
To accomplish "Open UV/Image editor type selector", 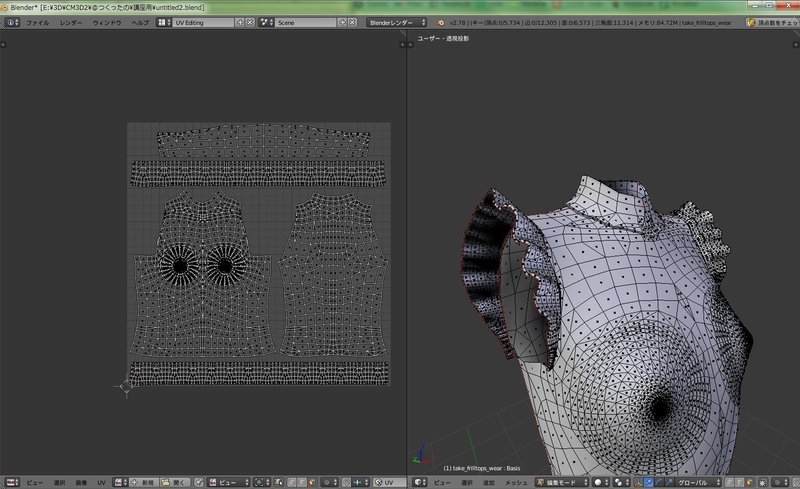I will 12,482.
